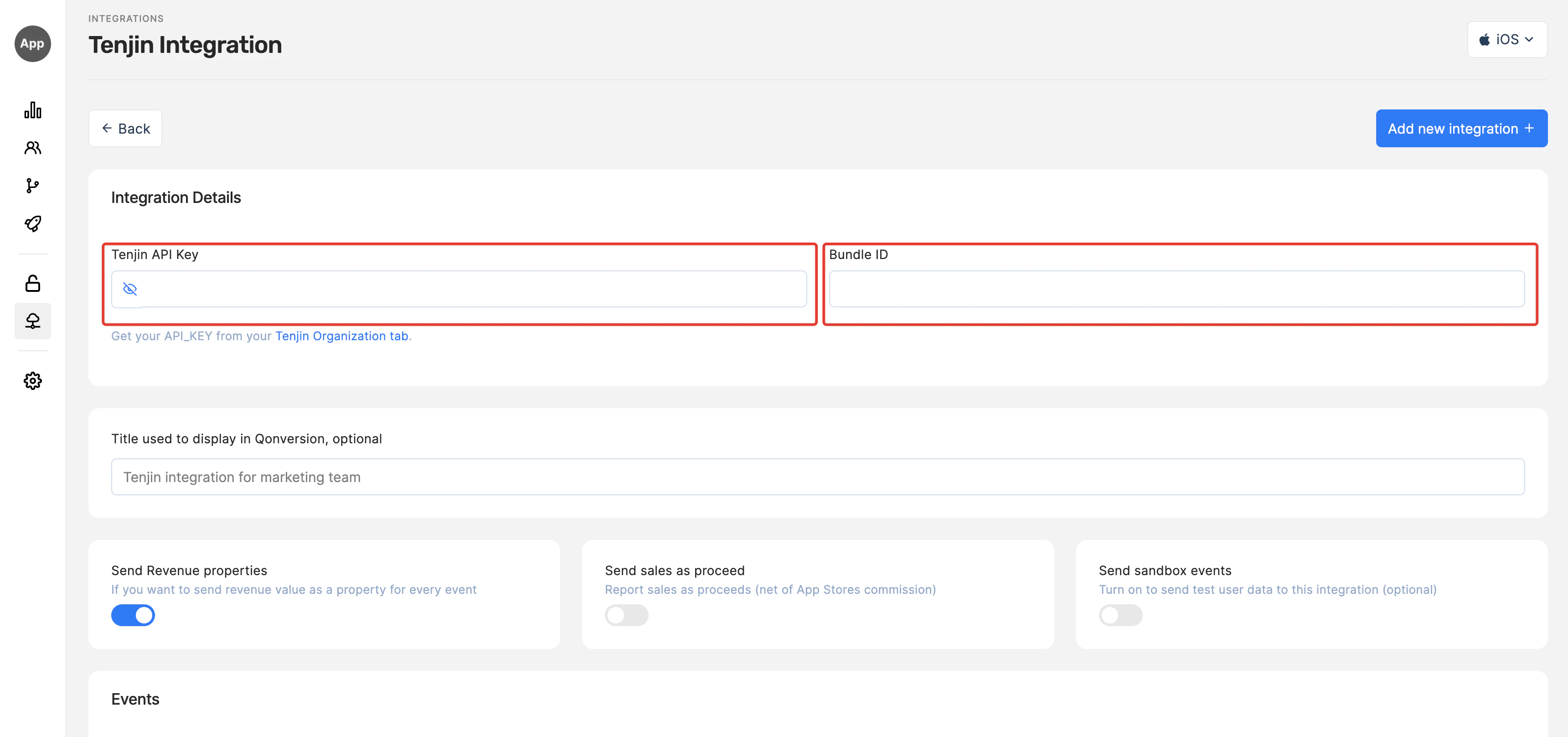
Task: Click the Back button
Action: coord(125,129)
